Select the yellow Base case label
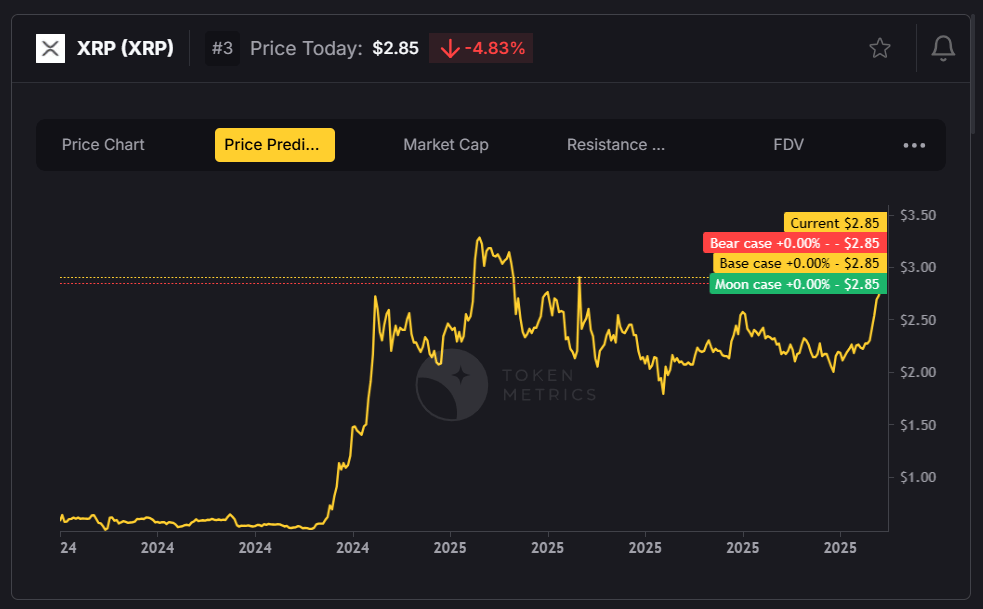 799,263
